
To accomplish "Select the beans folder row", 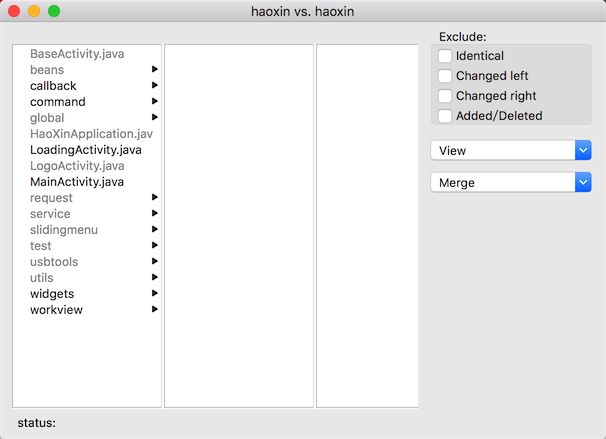I will tap(87, 70).
